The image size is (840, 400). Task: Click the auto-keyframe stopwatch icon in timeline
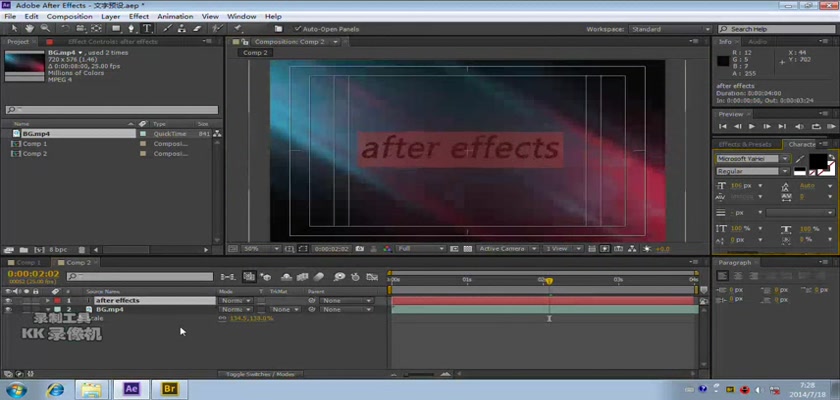[x=355, y=277]
